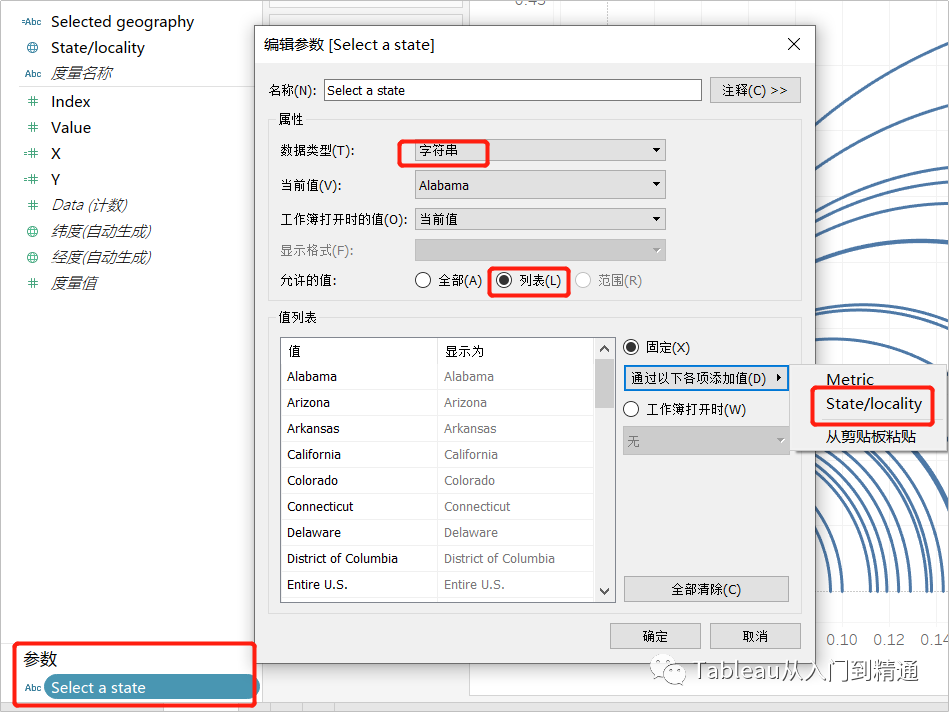949x712 pixels.
Task: Cancel with the 取消 button
Action: pos(755,636)
